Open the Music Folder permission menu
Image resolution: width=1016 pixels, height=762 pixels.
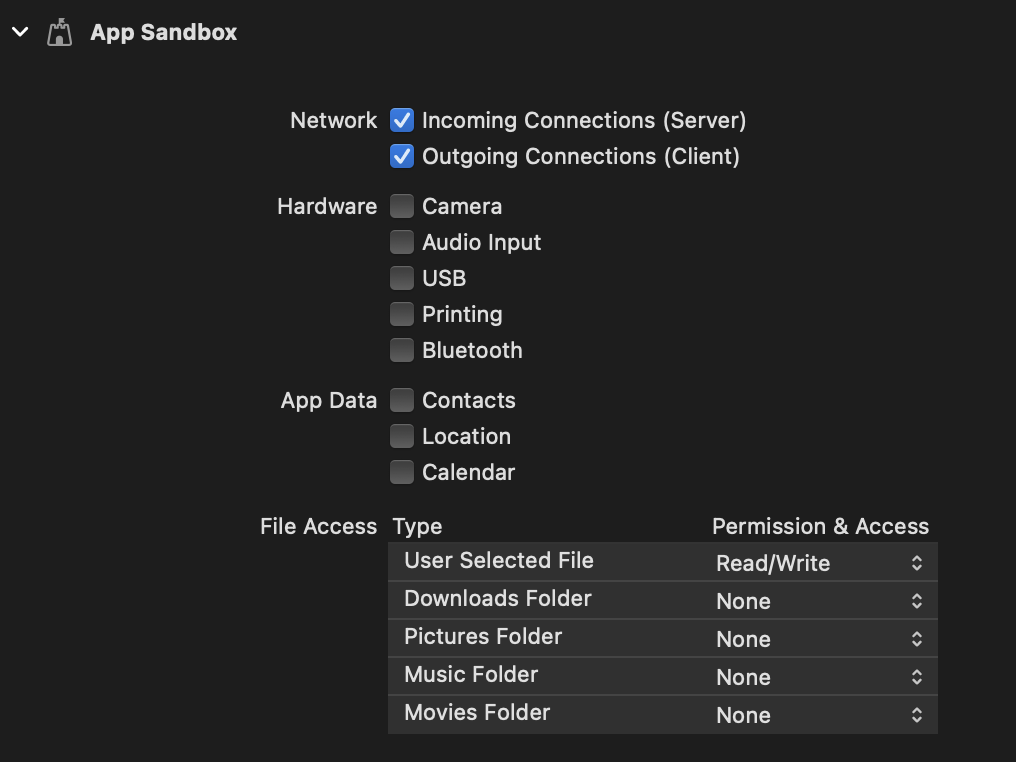(x=918, y=677)
